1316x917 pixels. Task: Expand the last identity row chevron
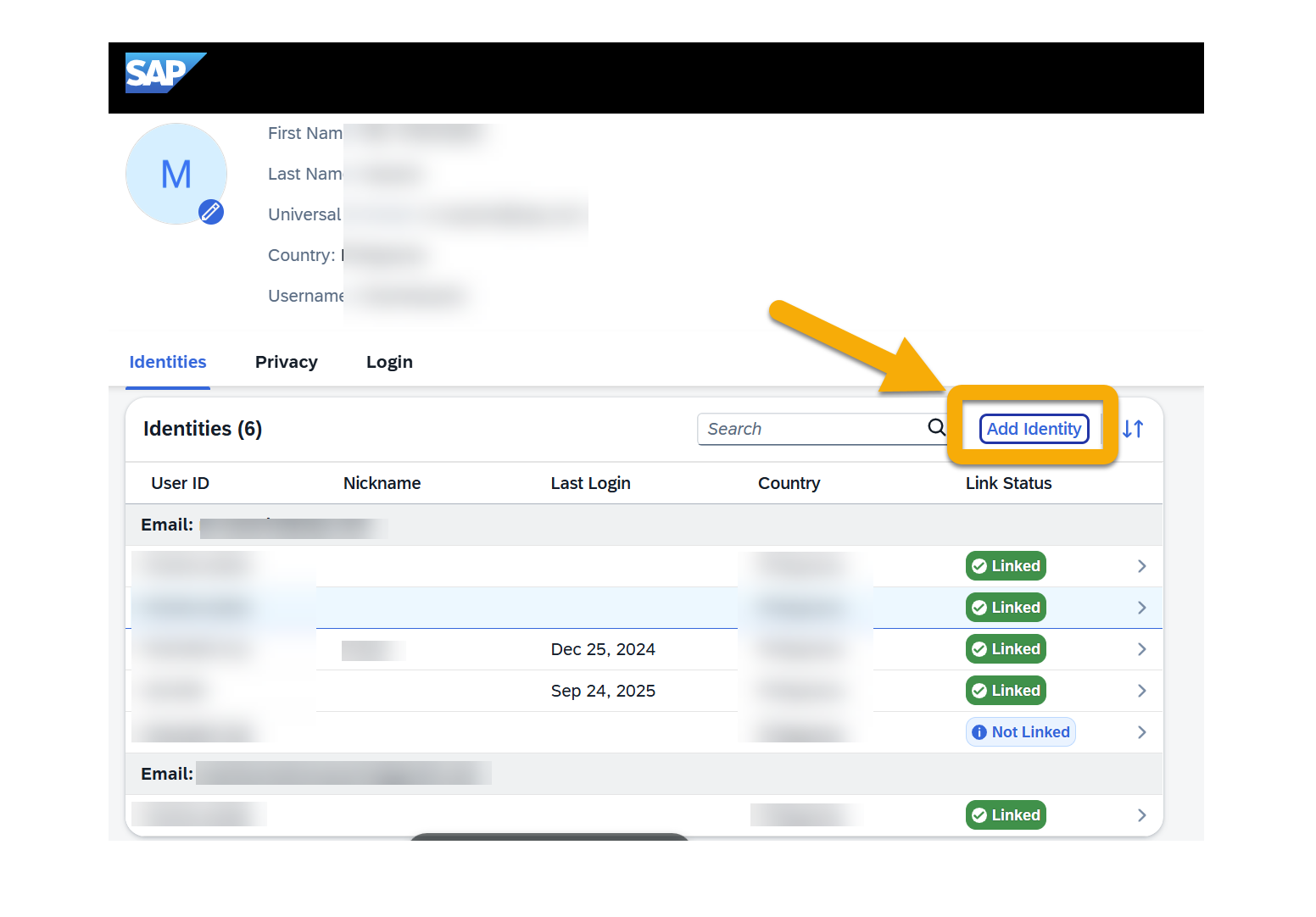(x=1141, y=815)
